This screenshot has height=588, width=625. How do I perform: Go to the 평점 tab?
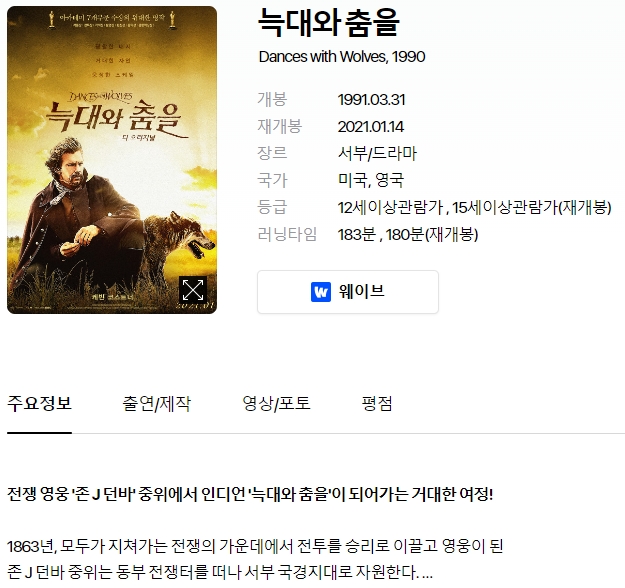377,403
